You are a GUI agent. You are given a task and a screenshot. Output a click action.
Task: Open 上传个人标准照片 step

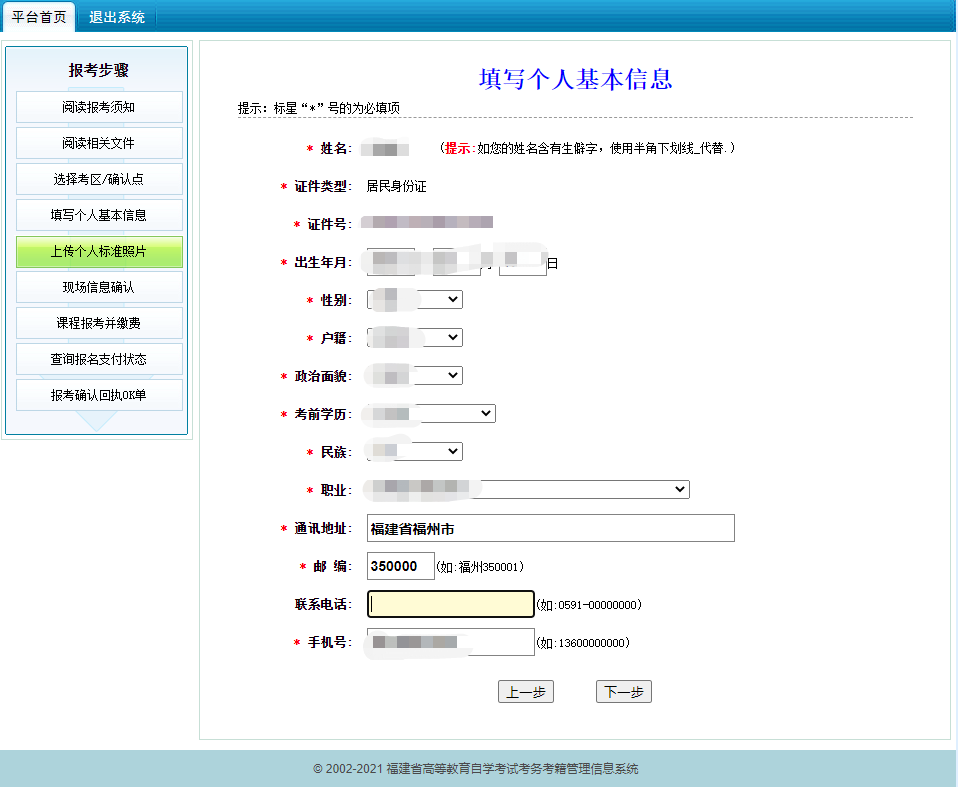click(99, 252)
